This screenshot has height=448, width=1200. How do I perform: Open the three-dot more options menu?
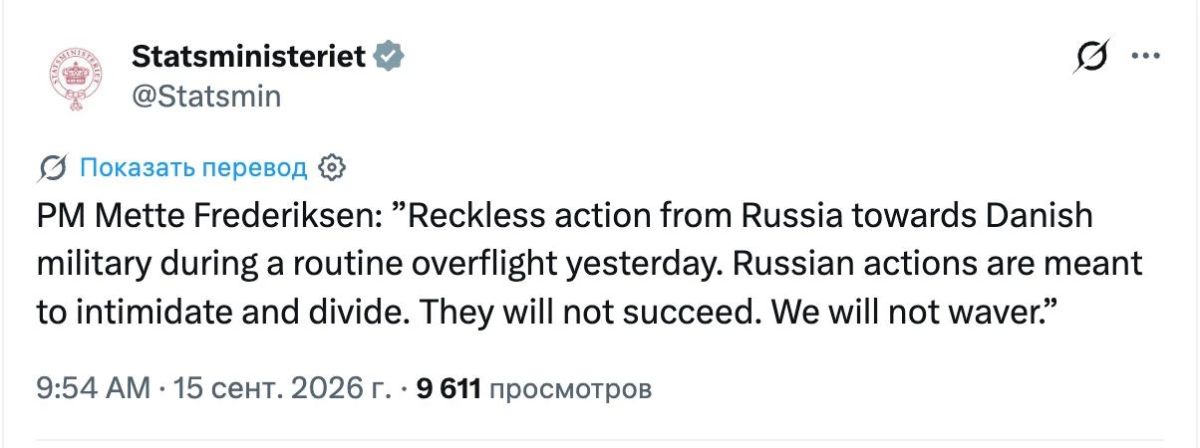tap(1145, 58)
